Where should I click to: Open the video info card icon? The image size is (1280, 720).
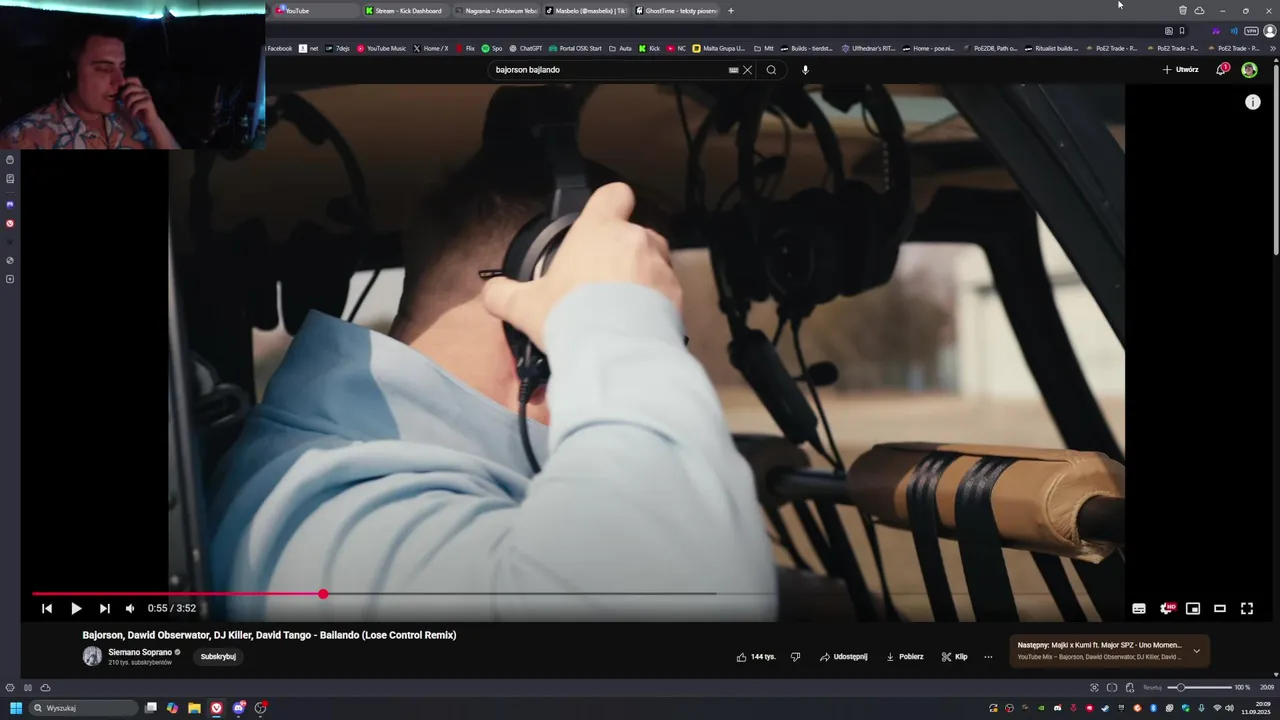[1253, 102]
